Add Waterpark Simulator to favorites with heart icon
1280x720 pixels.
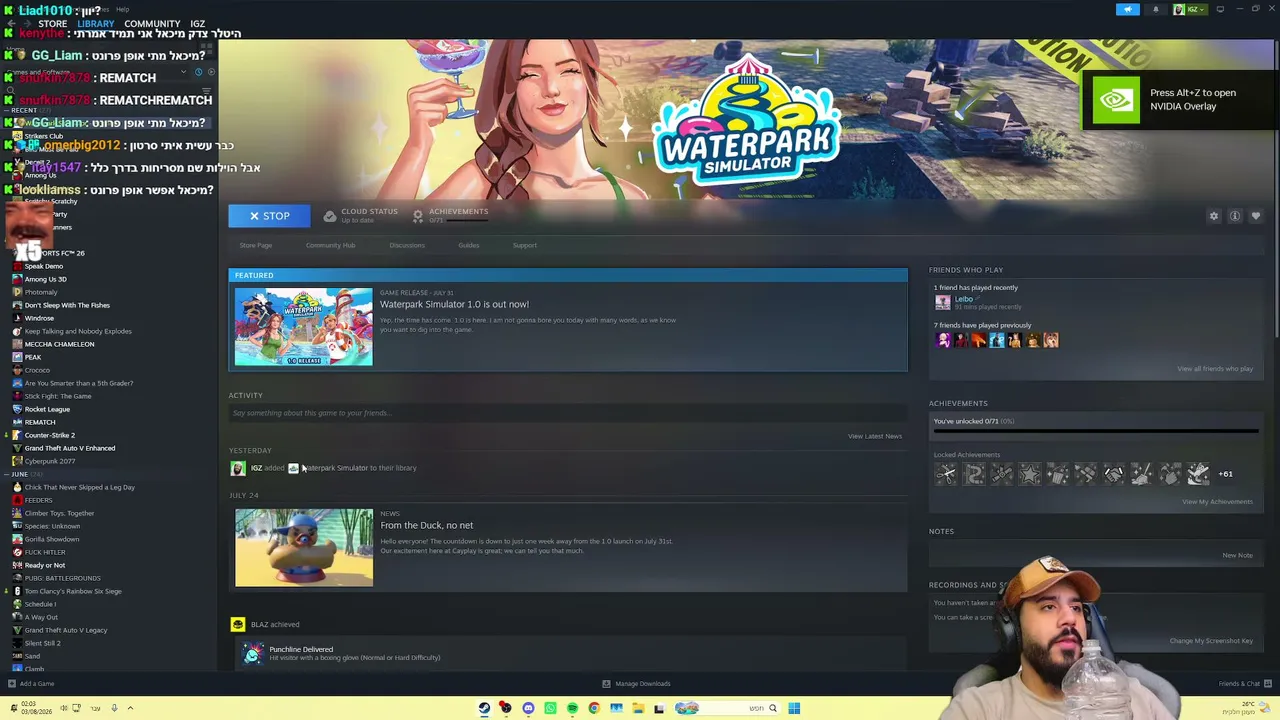coord(1256,216)
